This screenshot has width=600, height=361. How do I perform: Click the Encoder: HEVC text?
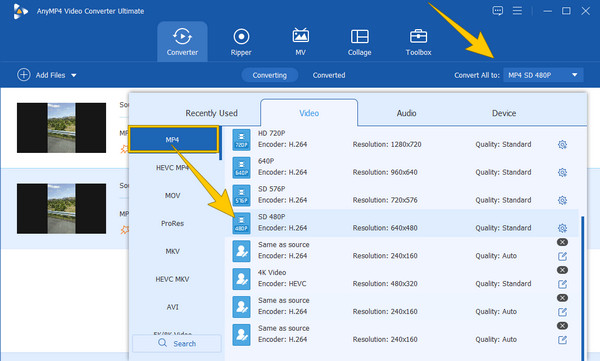(x=282, y=284)
